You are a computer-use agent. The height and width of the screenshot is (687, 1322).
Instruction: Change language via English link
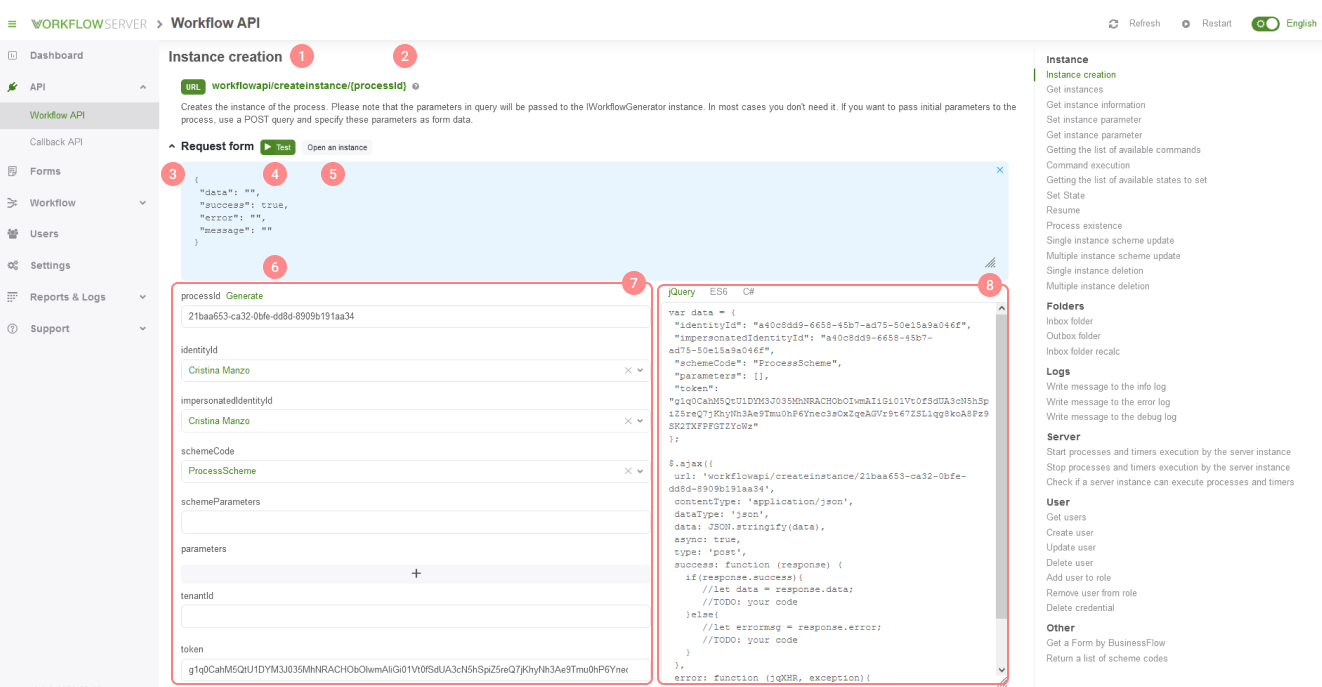tap(1301, 23)
